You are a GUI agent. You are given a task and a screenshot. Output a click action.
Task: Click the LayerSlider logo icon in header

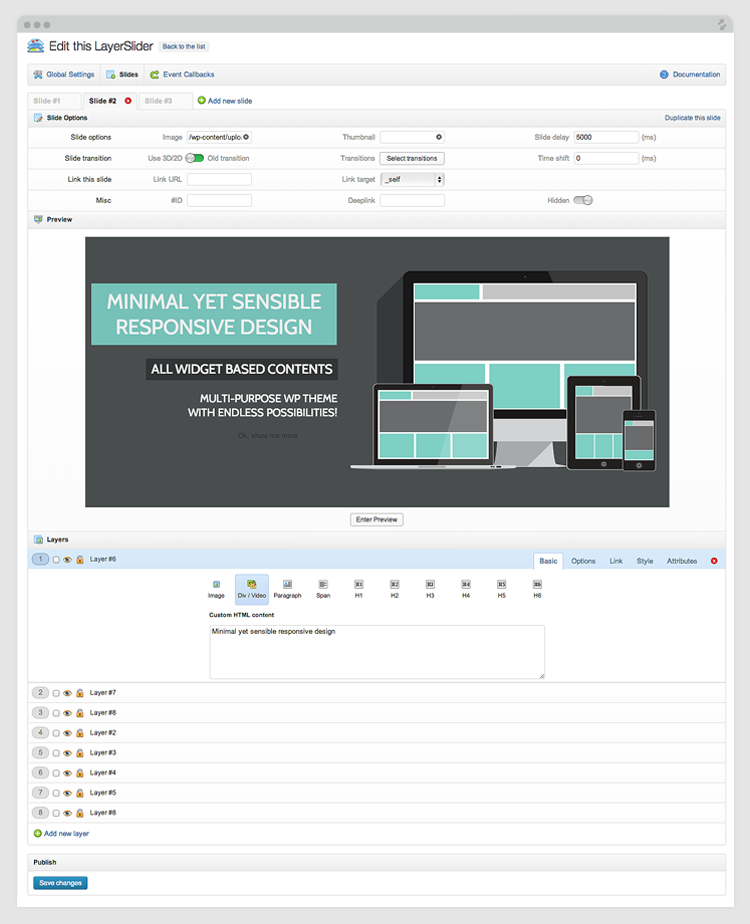click(x=36, y=46)
